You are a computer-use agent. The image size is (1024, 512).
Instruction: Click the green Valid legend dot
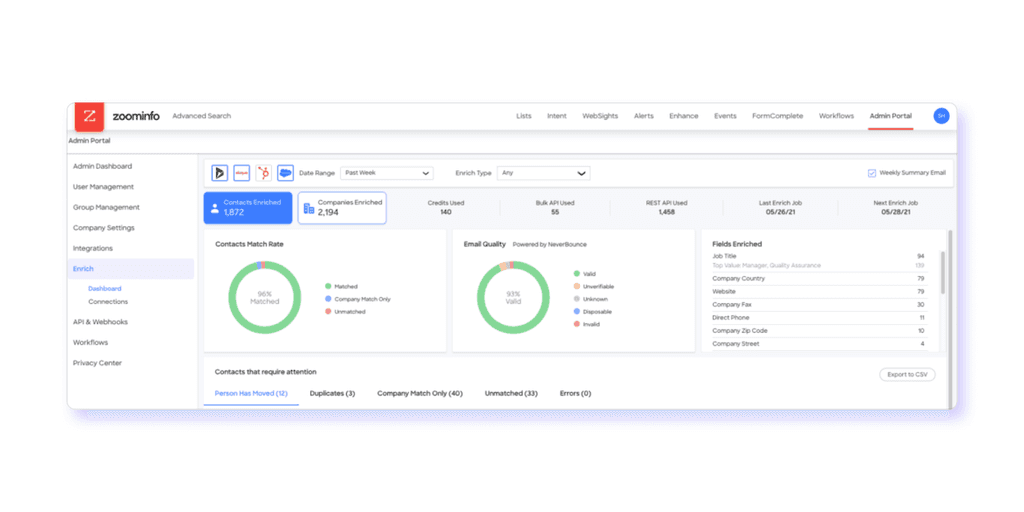tap(577, 274)
